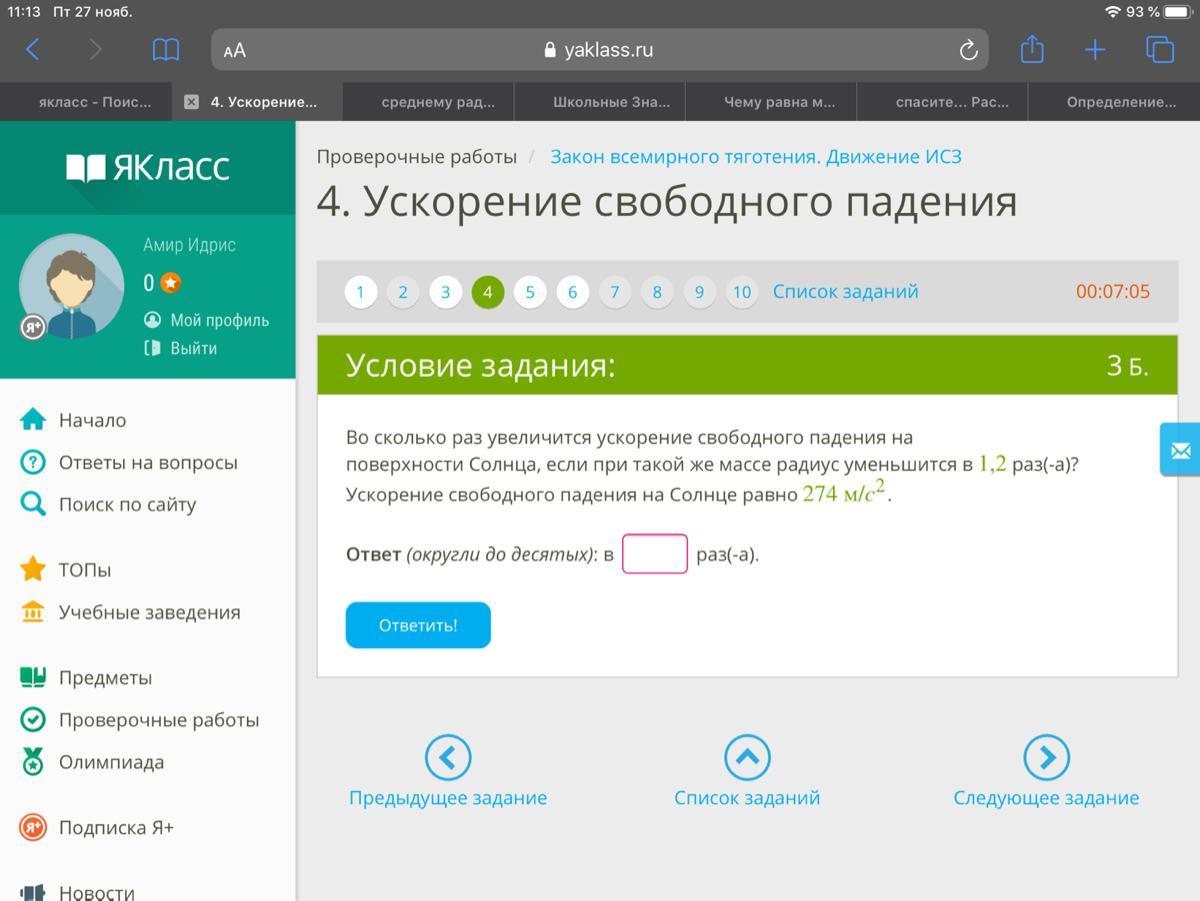Tap the Safari back arrow

pyautogui.click(x=33, y=50)
